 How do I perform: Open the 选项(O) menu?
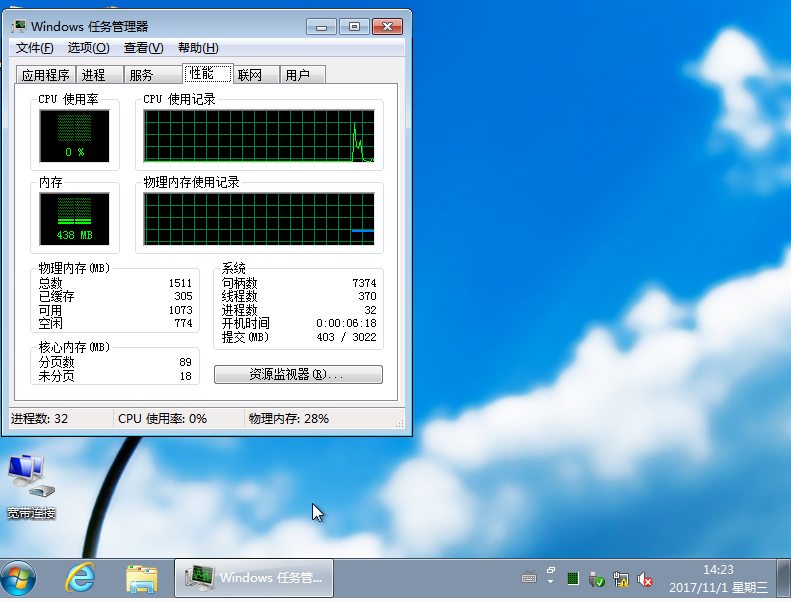(x=88, y=48)
